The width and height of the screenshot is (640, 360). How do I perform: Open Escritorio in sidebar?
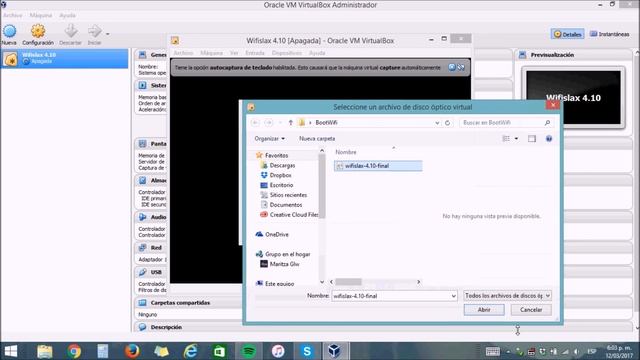281,185
